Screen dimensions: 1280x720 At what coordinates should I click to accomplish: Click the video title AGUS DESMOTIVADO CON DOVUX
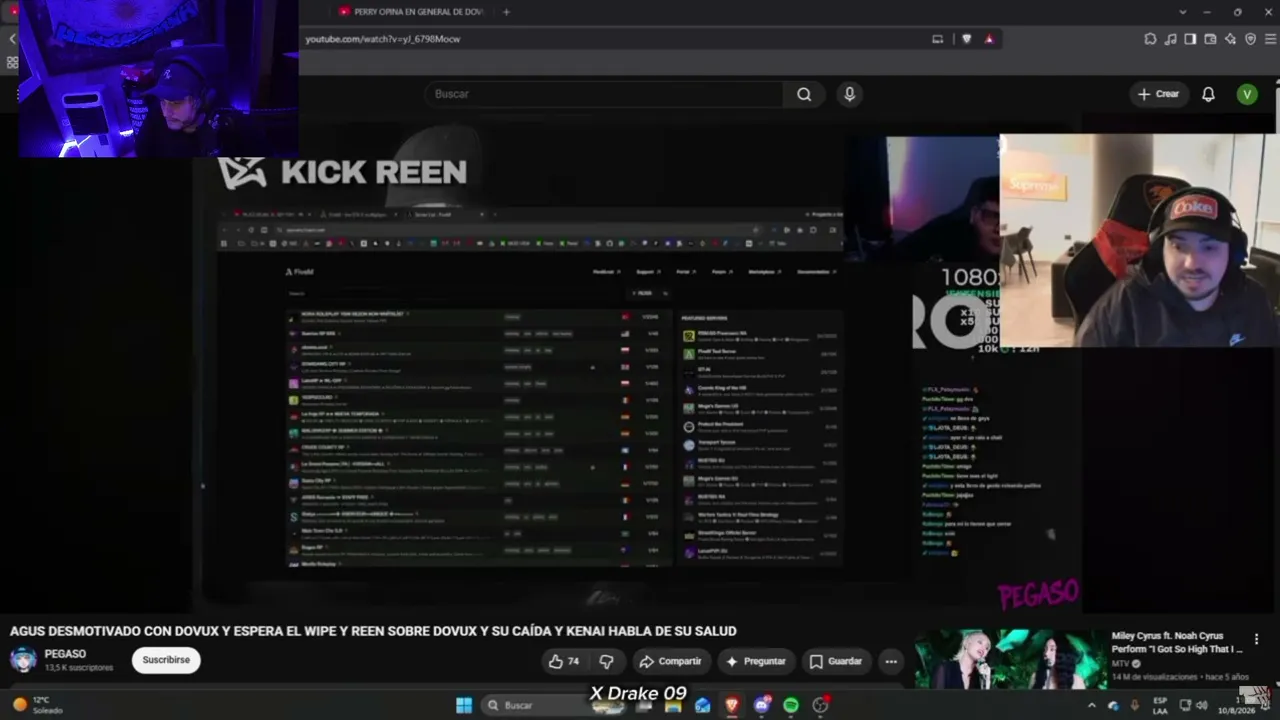tap(373, 631)
